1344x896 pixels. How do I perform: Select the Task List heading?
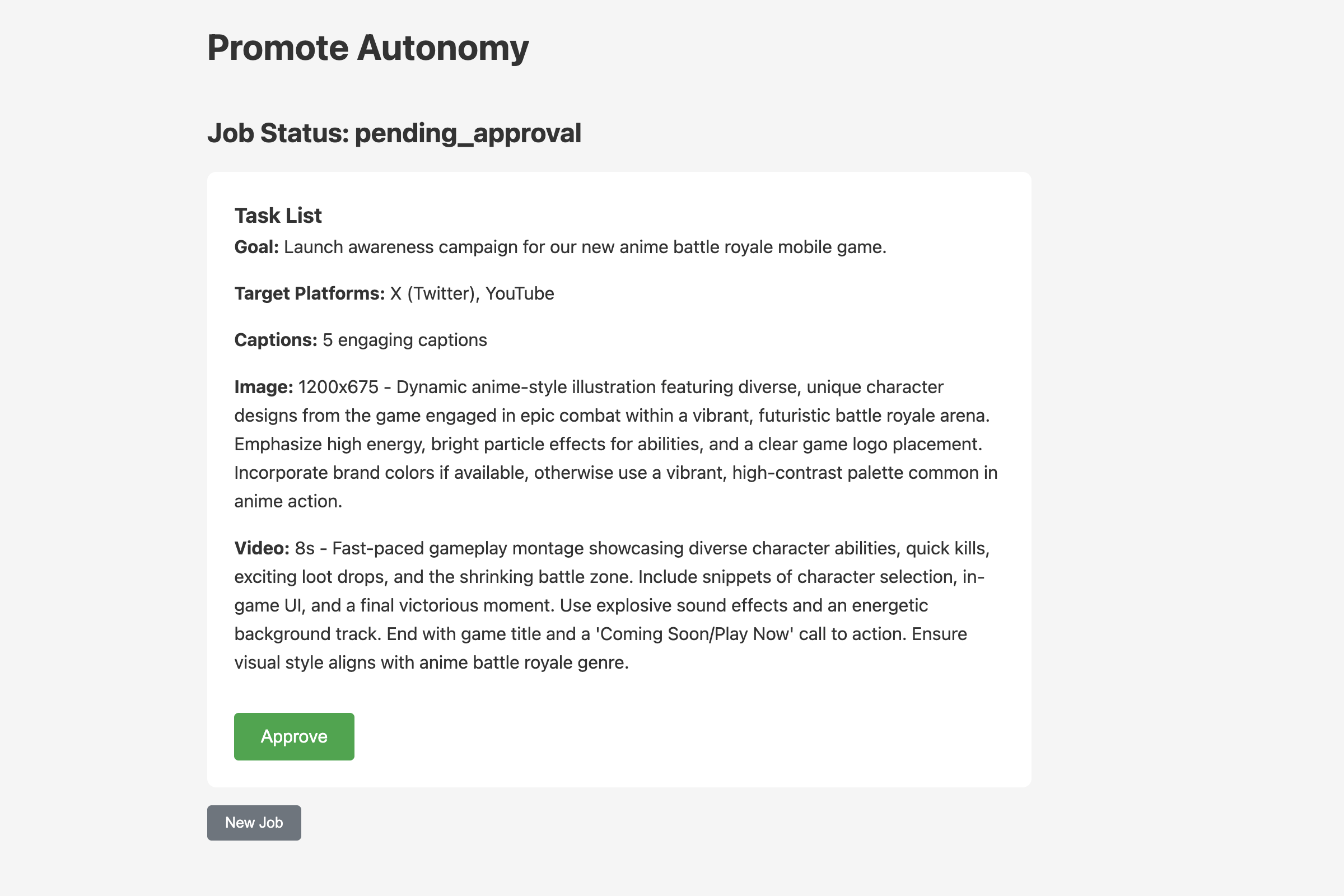[278, 216]
